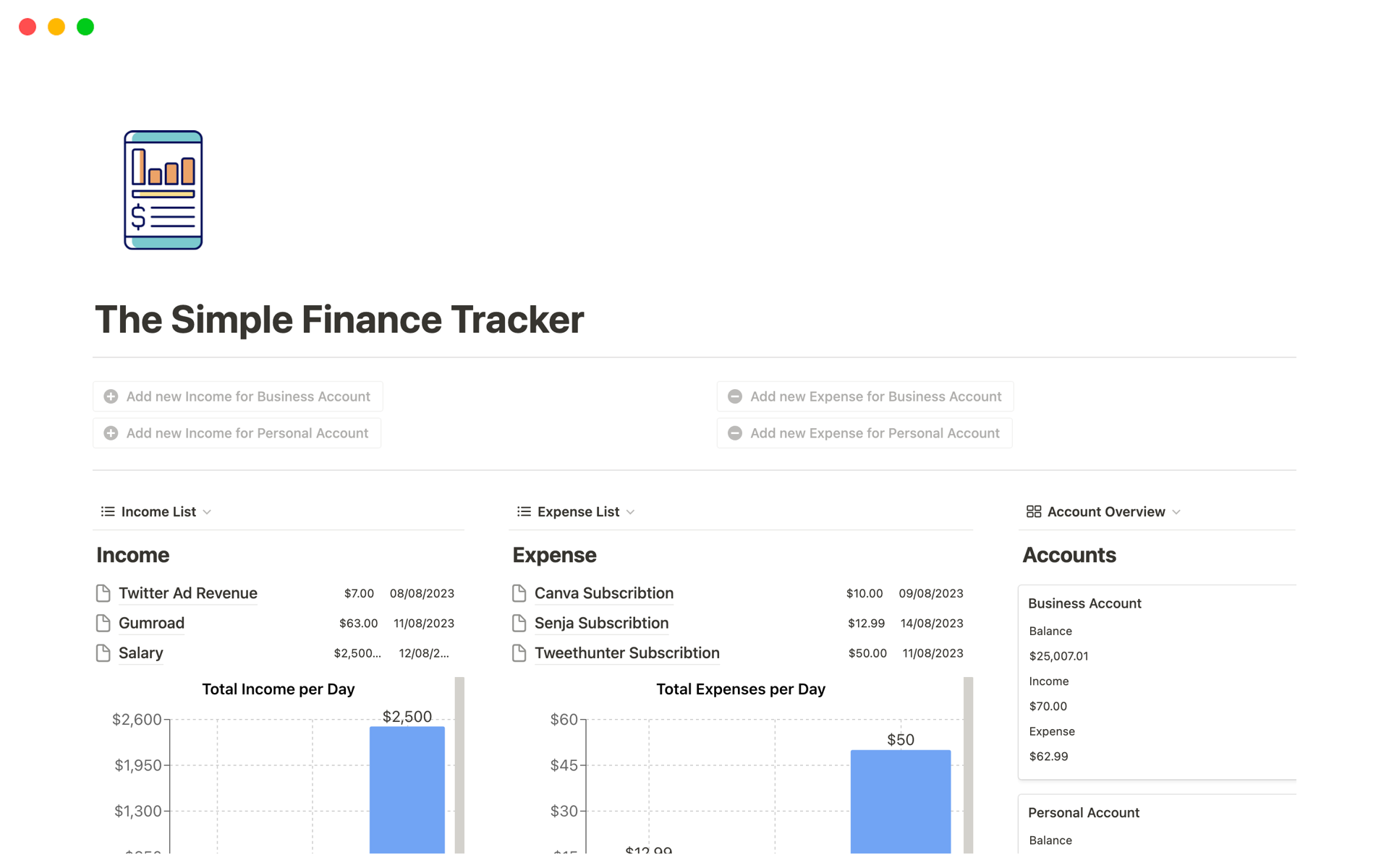Viewport: 1389px width, 868px height.
Task: Expand the Account Overview view dropdown
Action: (1176, 512)
